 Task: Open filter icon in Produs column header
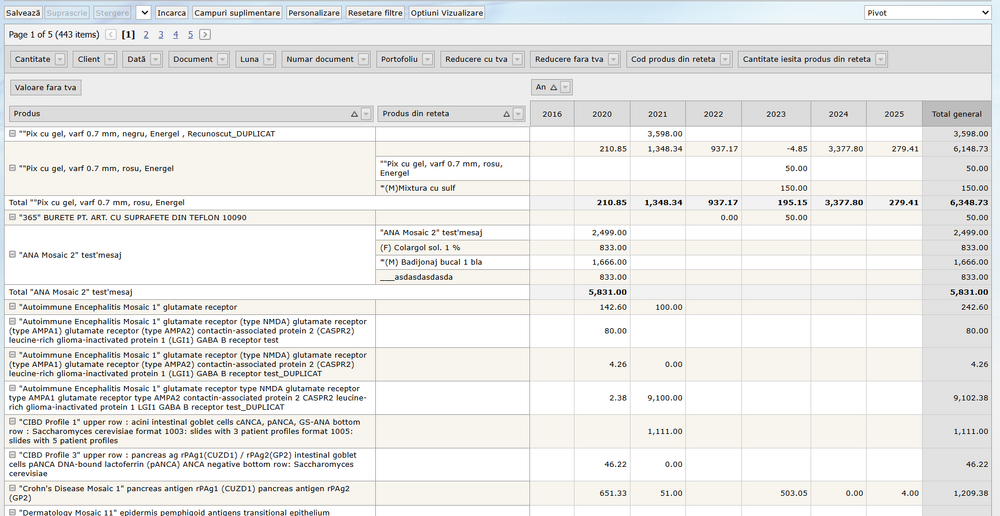[366, 114]
